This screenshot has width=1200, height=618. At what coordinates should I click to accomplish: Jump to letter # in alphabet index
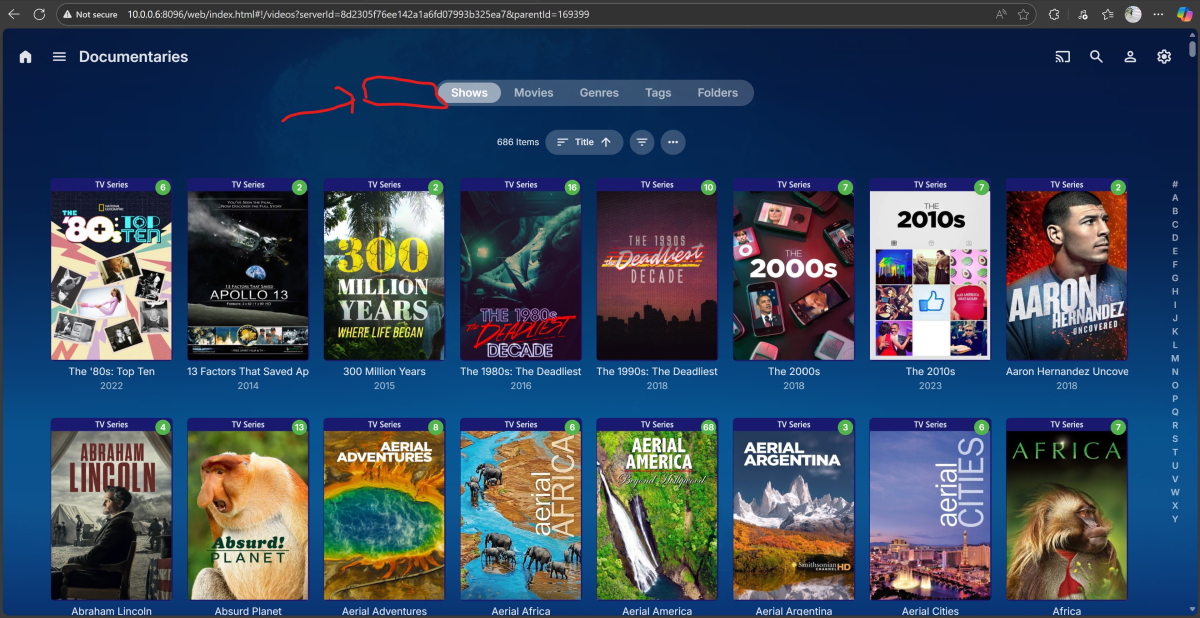click(x=1175, y=185)
